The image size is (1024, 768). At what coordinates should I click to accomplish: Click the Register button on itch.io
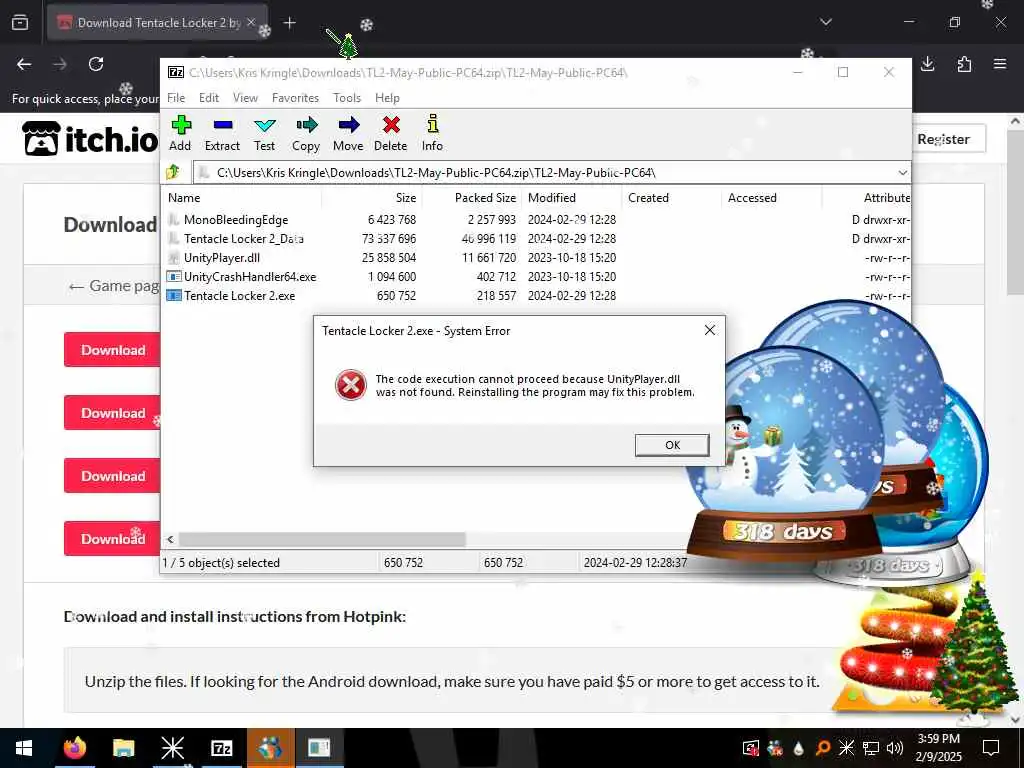click(947, 139)
